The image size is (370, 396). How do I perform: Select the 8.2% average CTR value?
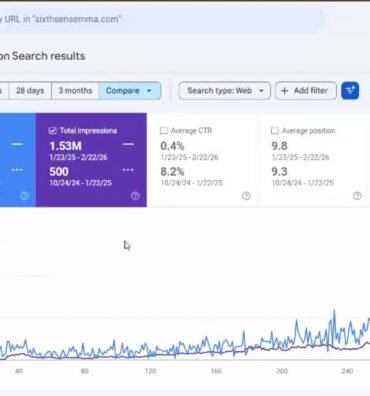point(172,172)
